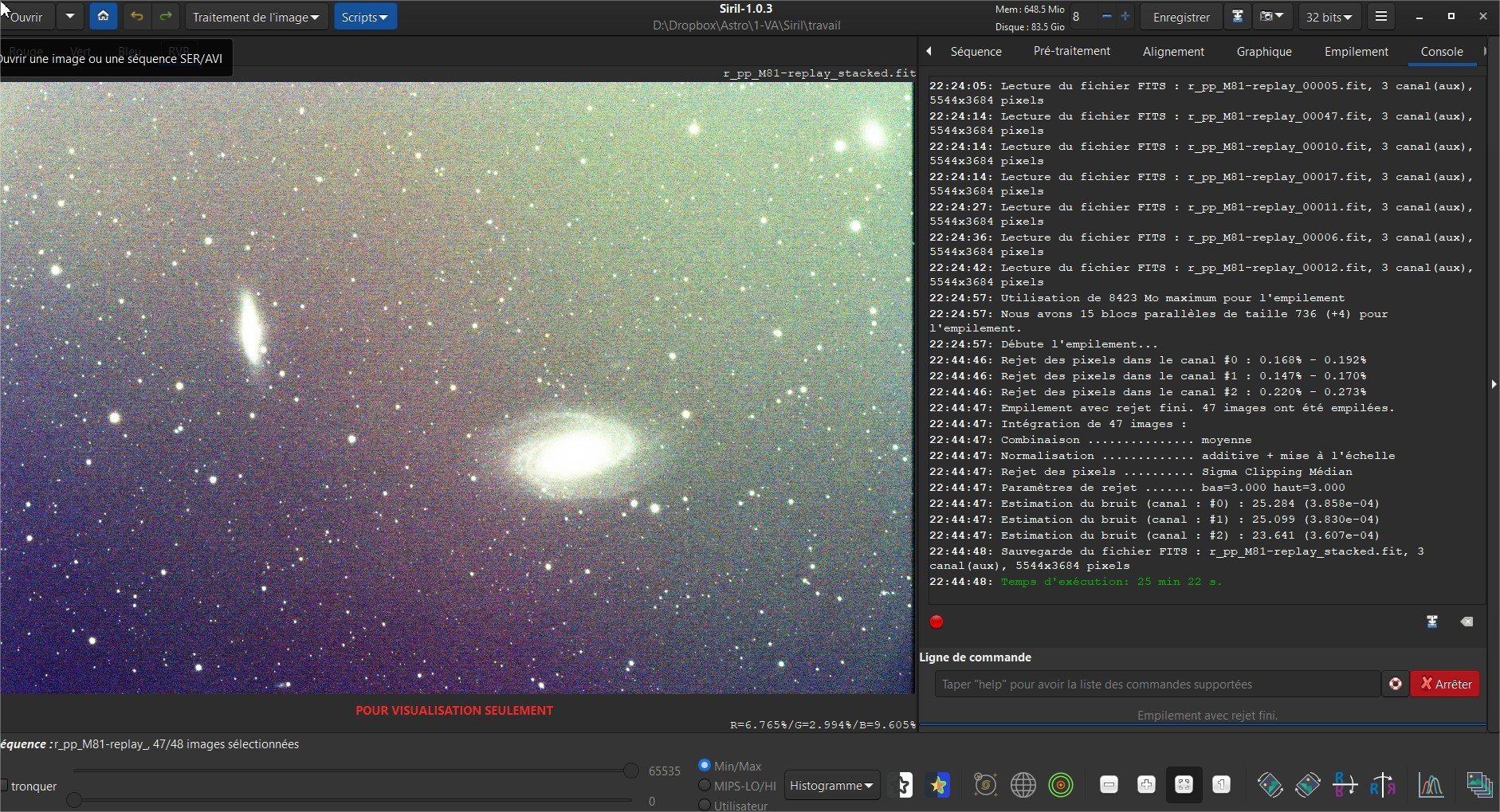Open the Histogramme display mode dropdown
1500x812 pixels.
[832, 786]
